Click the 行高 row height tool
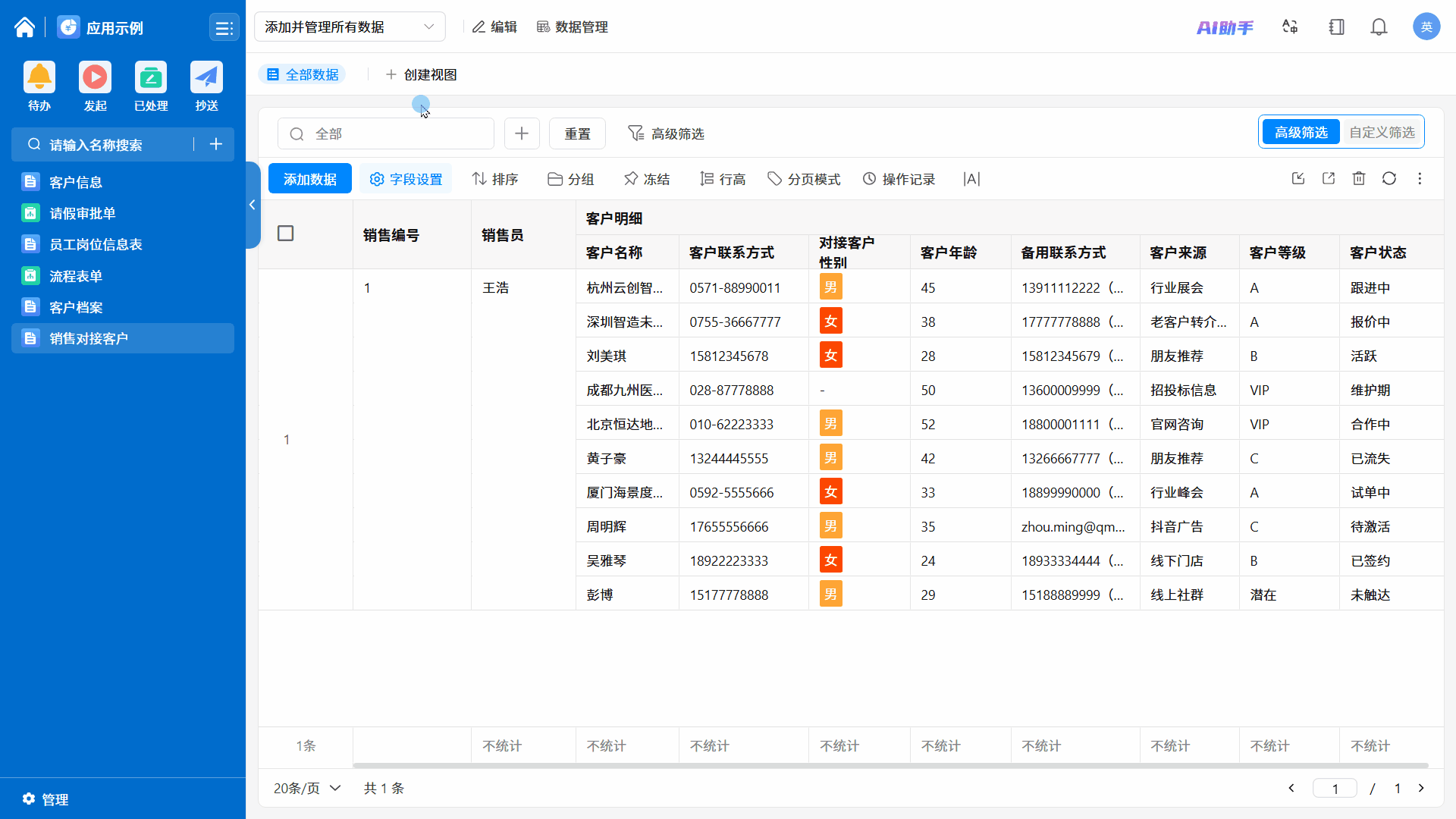 pyautogui.click(x=722, y=179)
